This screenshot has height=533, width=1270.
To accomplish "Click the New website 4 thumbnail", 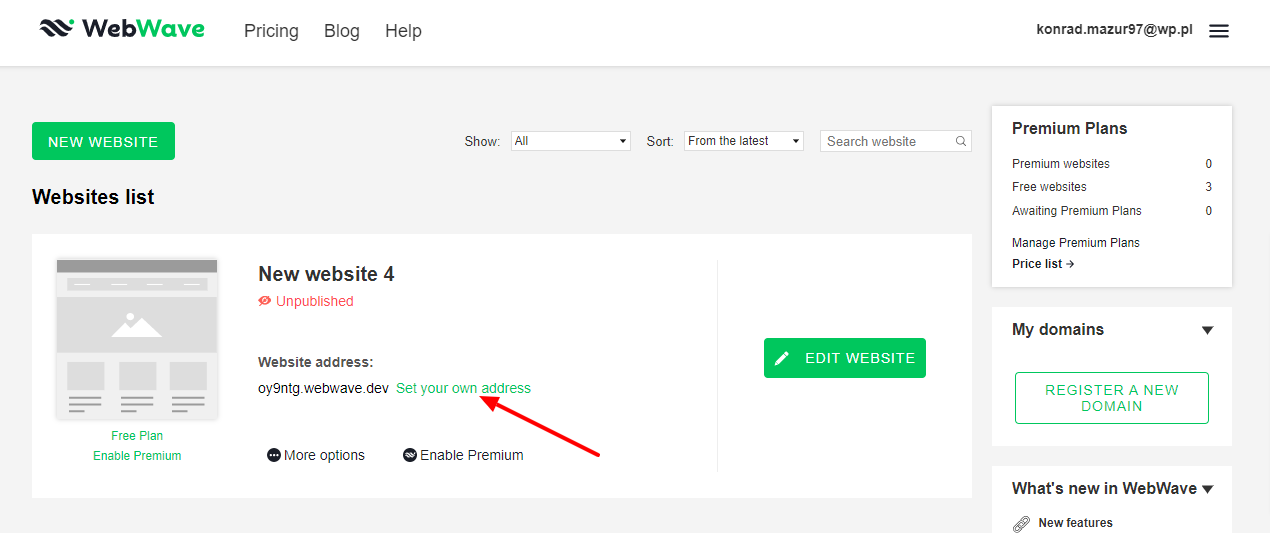I will click(x=137, y=338).
